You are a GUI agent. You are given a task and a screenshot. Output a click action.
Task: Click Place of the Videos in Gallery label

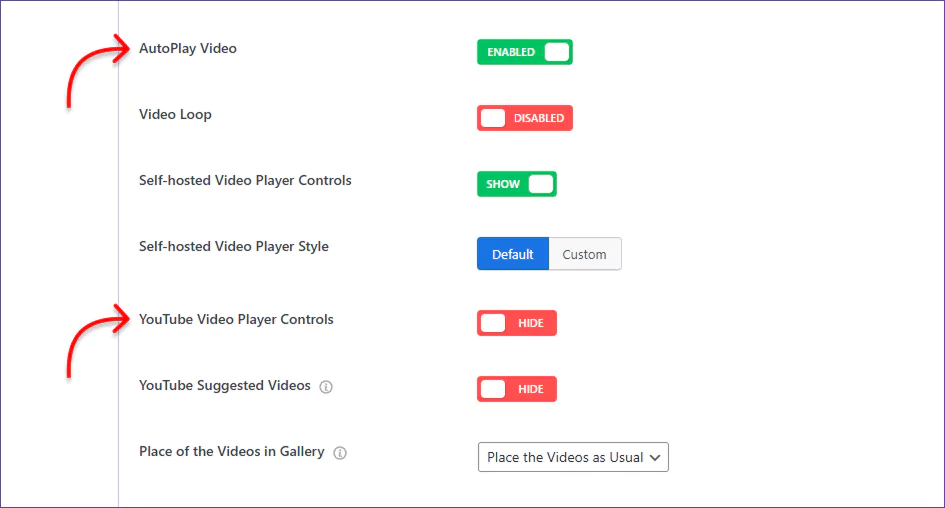click(x=231, y=451)
